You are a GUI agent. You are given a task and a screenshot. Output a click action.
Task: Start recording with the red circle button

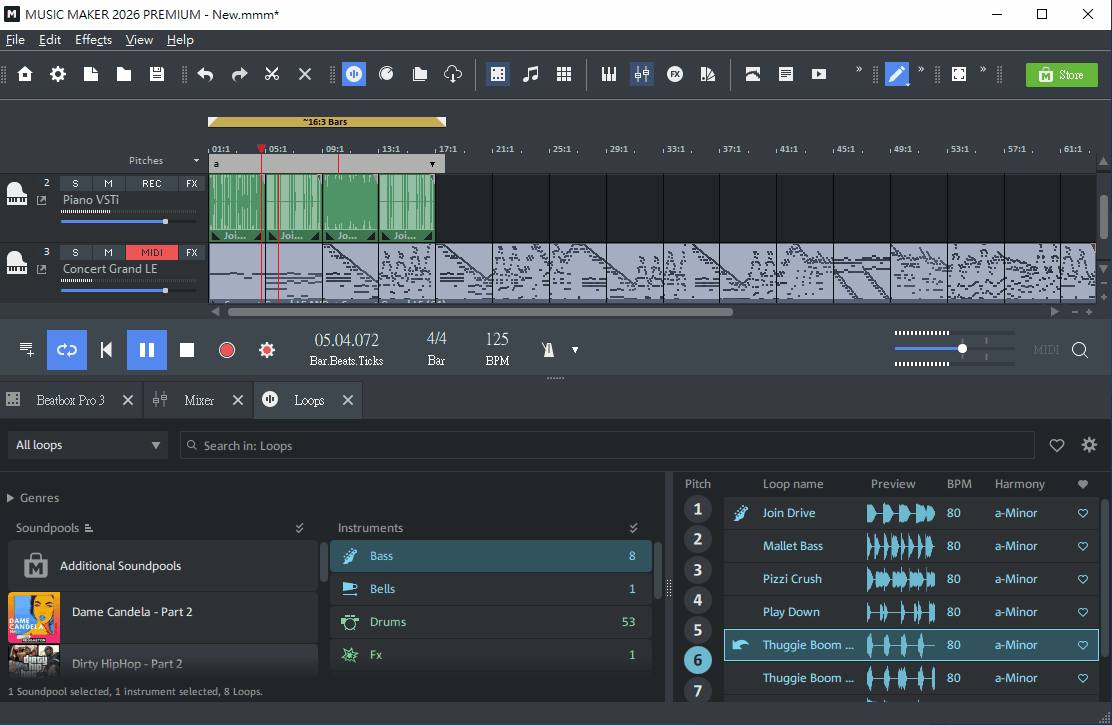click(x=227, y=350)
